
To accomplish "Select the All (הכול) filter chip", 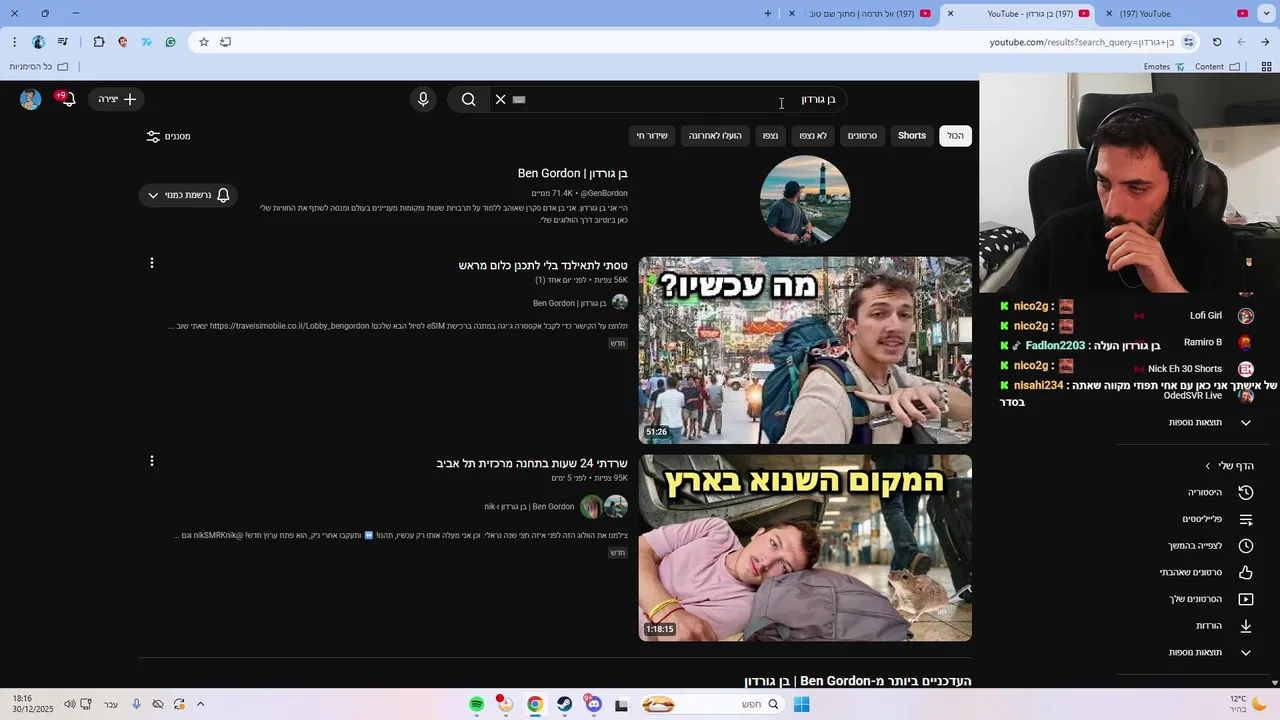I will point(956,136).
